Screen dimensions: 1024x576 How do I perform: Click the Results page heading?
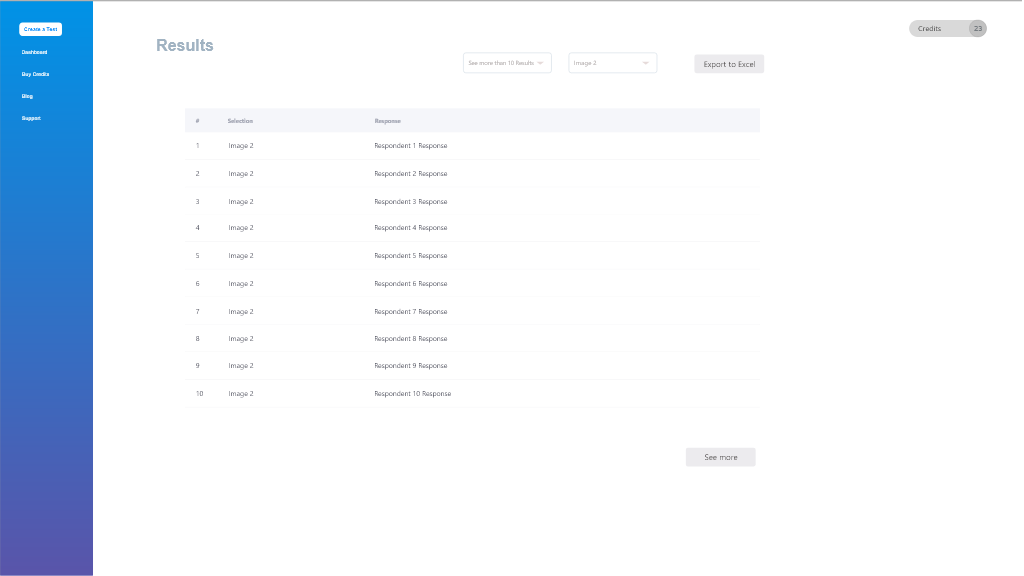point(185,45)
